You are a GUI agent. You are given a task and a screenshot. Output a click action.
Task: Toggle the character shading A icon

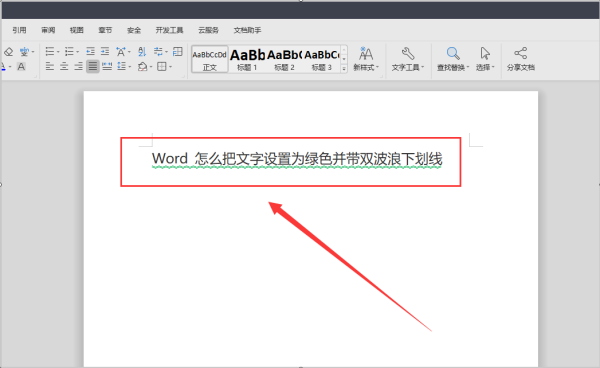(x=21, y=67)
